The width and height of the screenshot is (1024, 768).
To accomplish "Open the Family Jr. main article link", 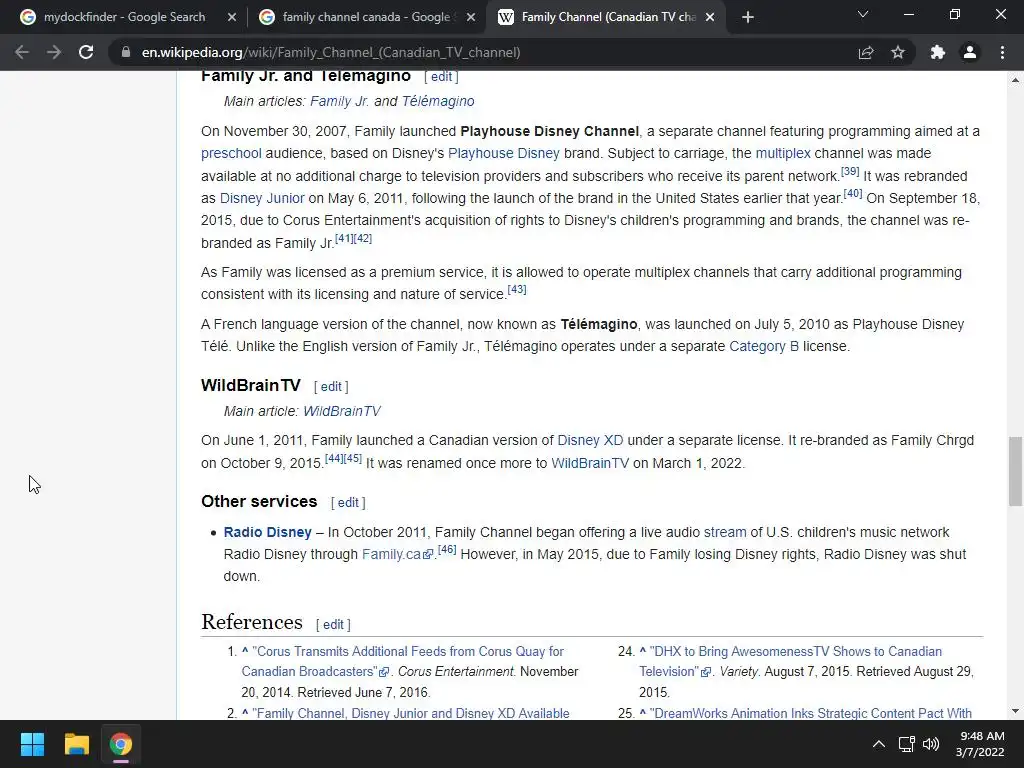I will [x=340, y=101].
